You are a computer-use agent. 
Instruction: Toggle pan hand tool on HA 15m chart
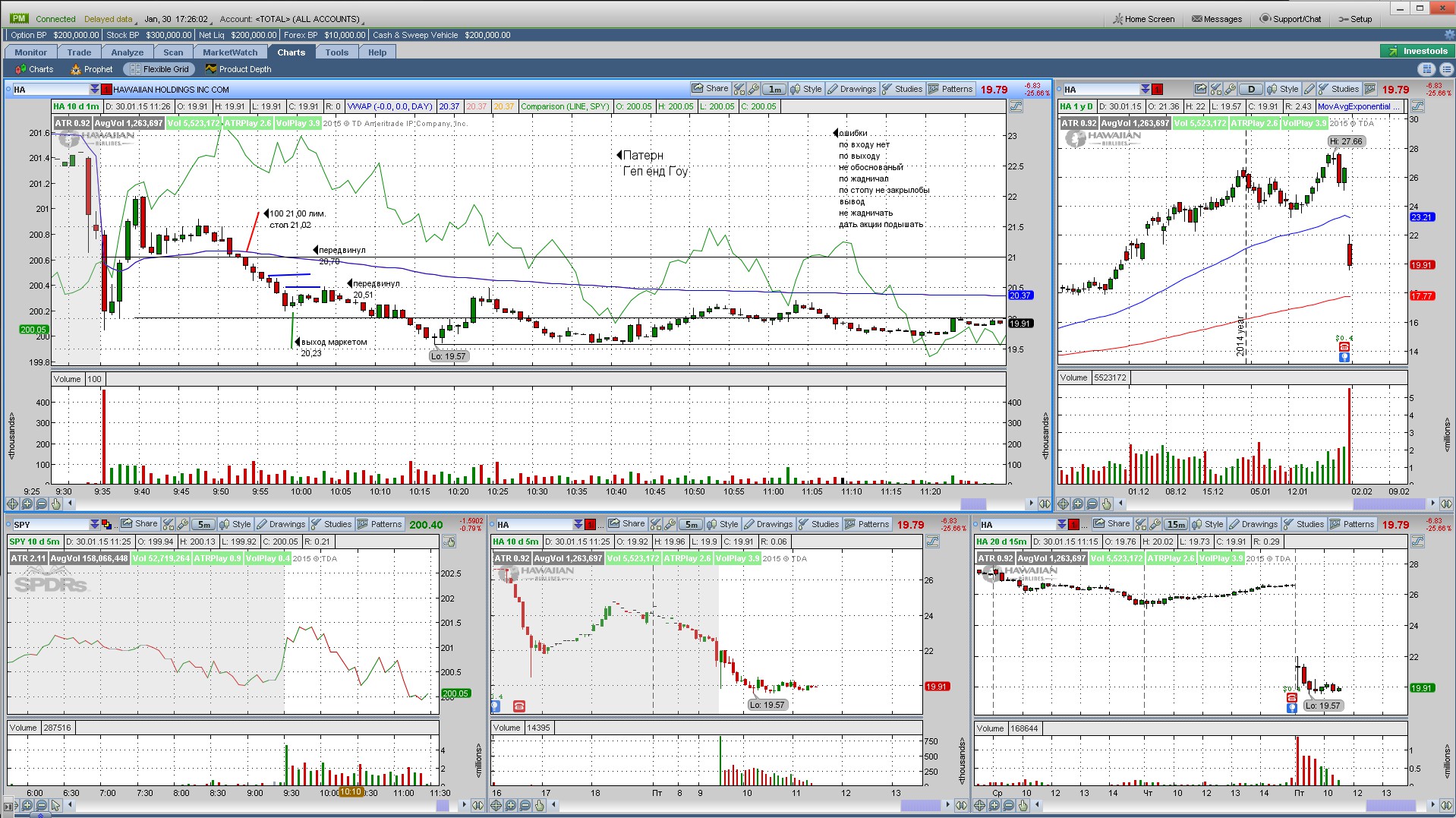tap(1023, 805)
